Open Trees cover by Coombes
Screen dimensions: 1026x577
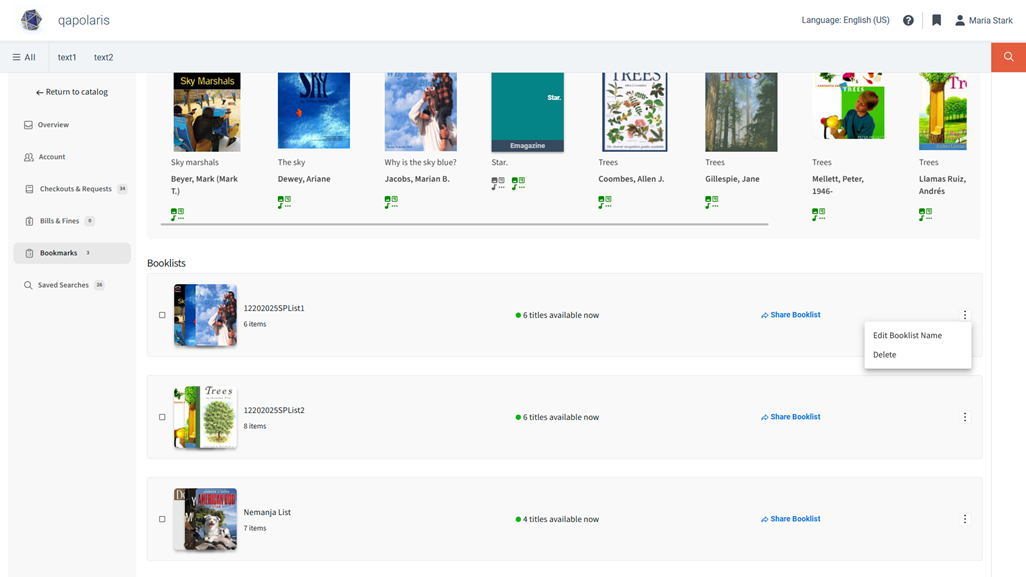coord(634,112)
